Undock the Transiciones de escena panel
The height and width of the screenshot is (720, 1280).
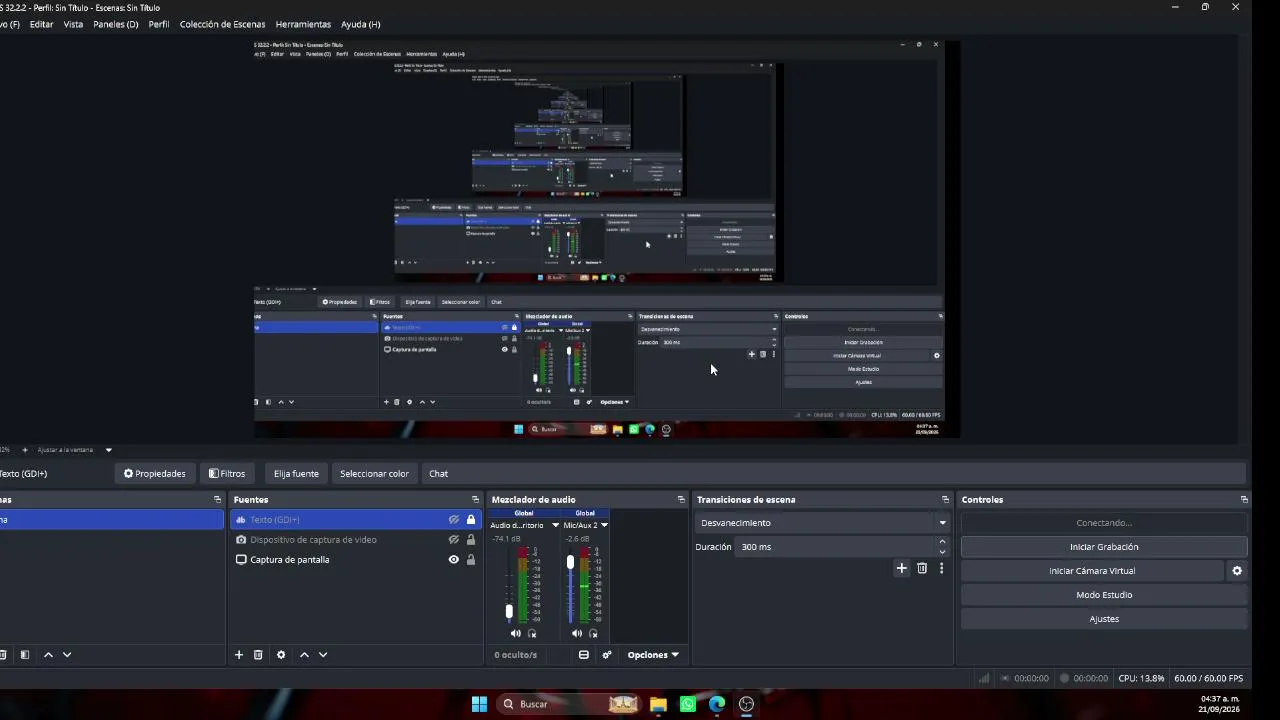[945, 500]
